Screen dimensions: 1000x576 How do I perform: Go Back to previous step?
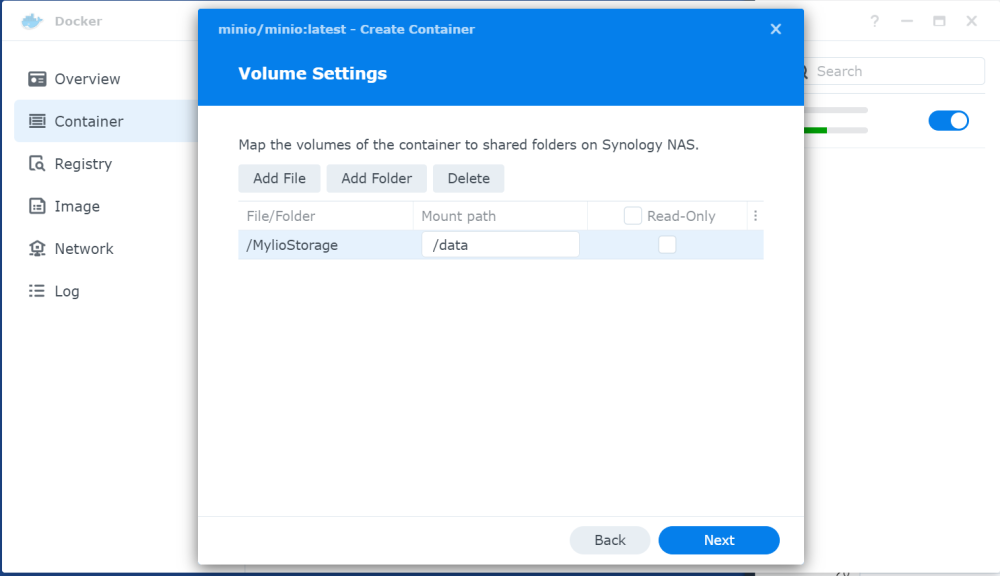[x=609, y=540]
